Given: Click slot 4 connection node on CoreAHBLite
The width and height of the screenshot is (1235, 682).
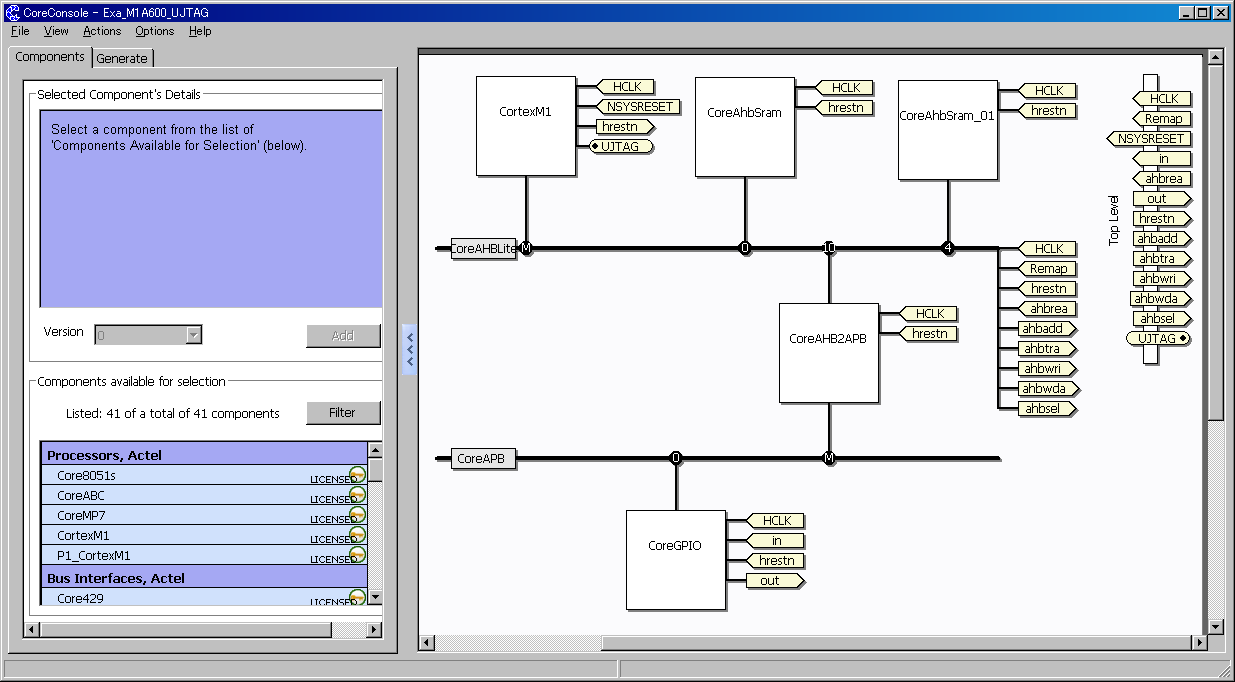Looking at the screenshot, I should (947, 249).
